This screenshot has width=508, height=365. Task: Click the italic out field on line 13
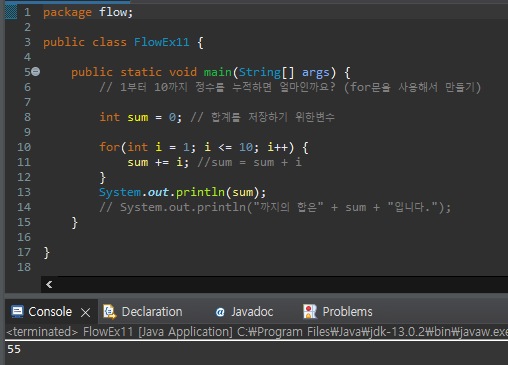point(158,192)
